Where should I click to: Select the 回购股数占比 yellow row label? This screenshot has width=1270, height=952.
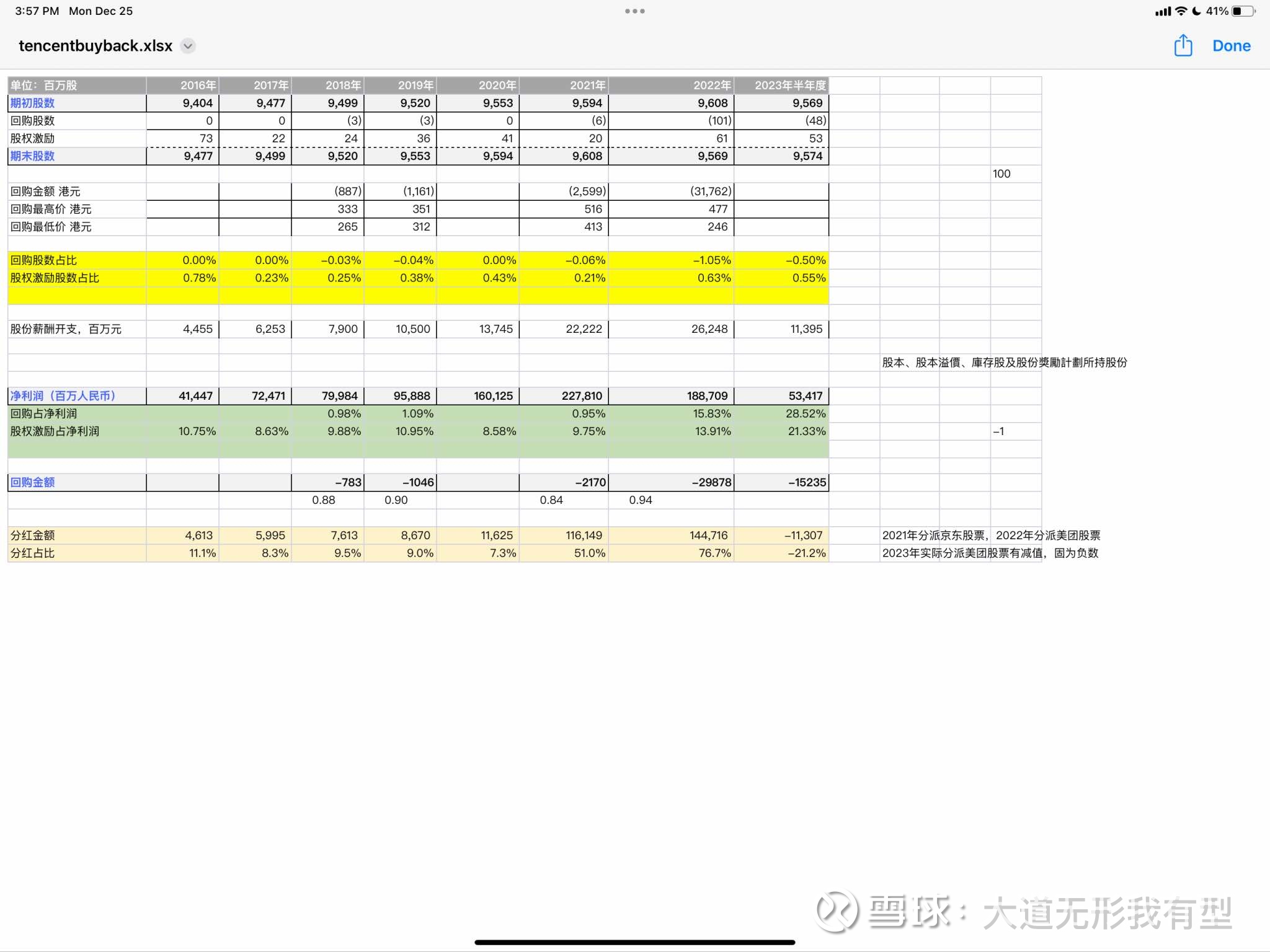tap(77, 260)
